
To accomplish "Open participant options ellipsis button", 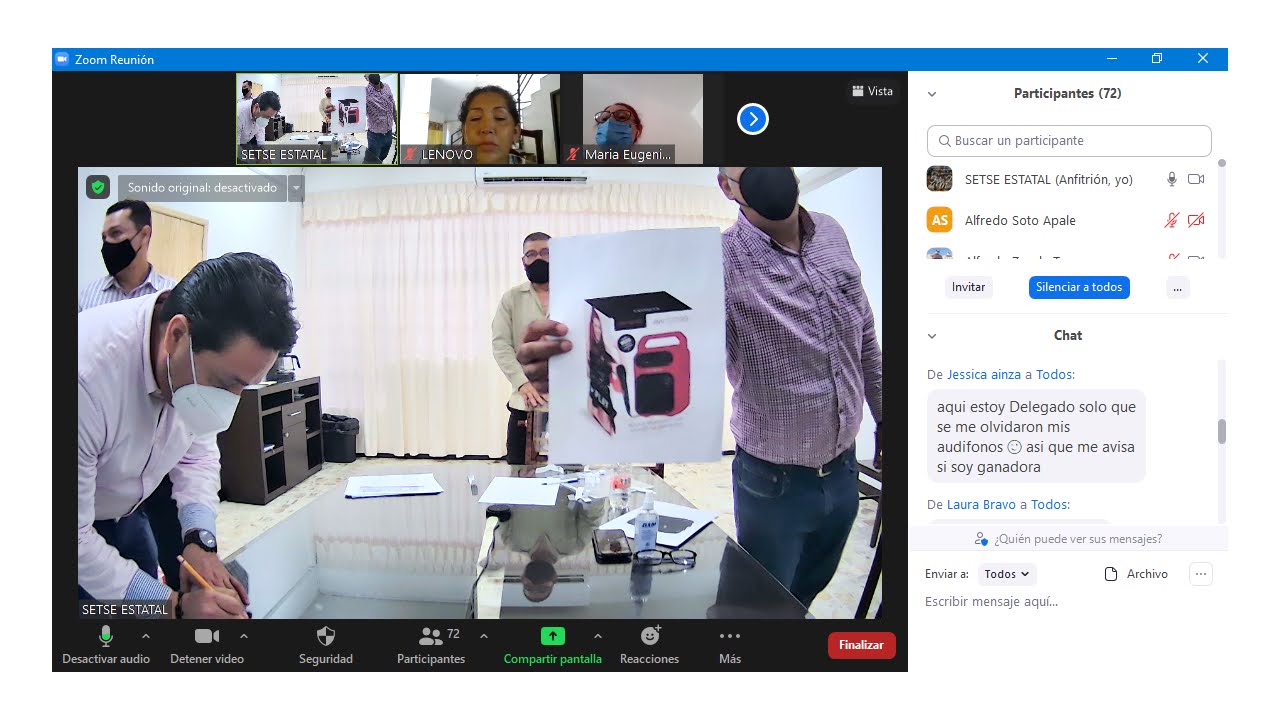I will pyautogui.click(x=1177, y=287).
